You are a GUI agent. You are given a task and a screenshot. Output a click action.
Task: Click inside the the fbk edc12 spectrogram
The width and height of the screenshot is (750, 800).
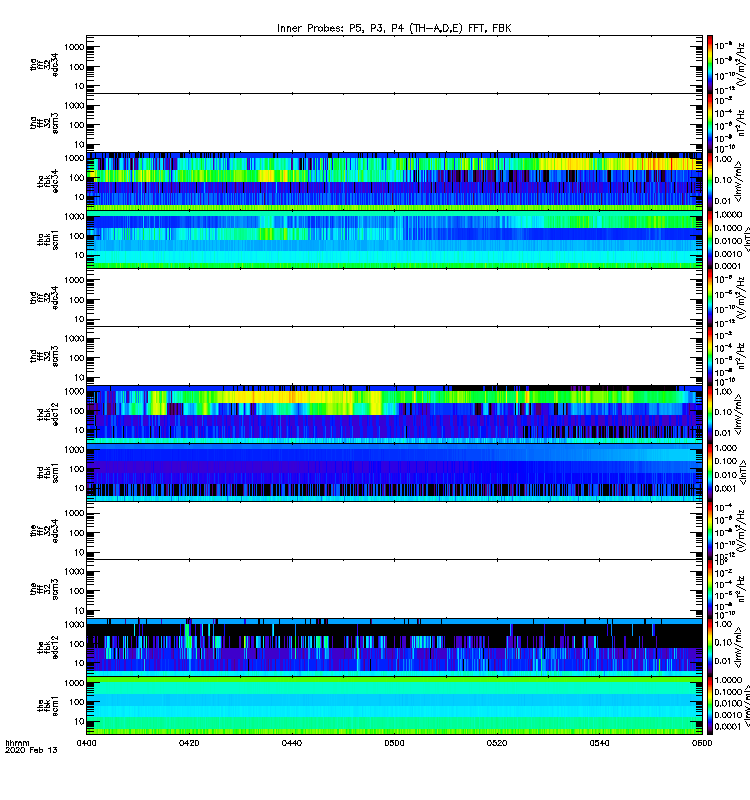(394, 647)
